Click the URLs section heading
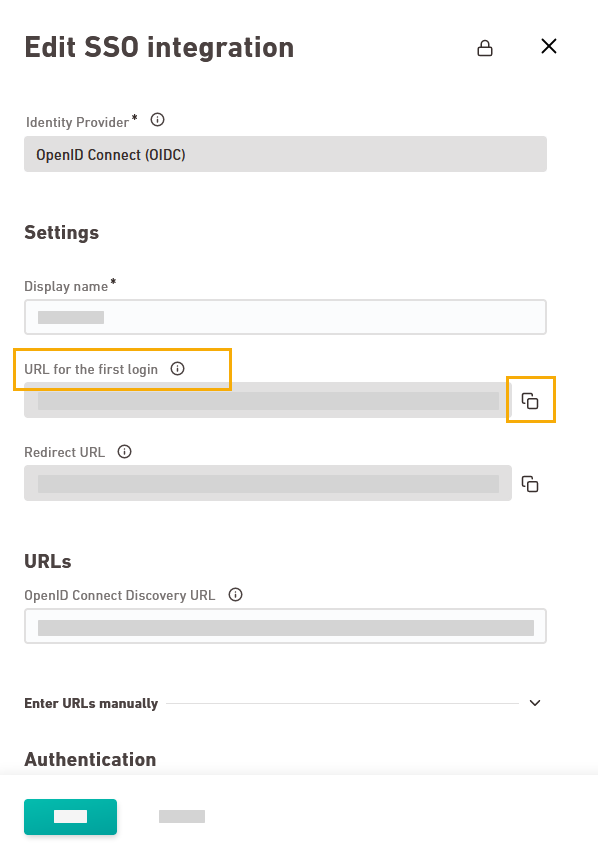 point(48,561)
